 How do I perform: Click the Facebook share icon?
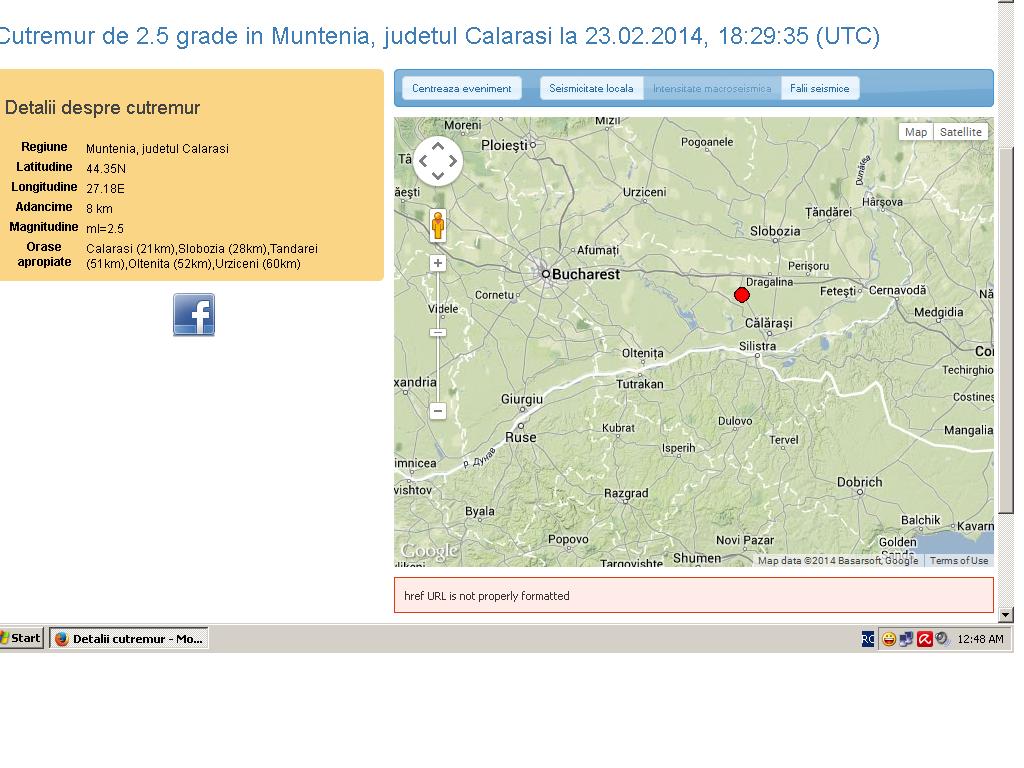(x=194, y=315)
